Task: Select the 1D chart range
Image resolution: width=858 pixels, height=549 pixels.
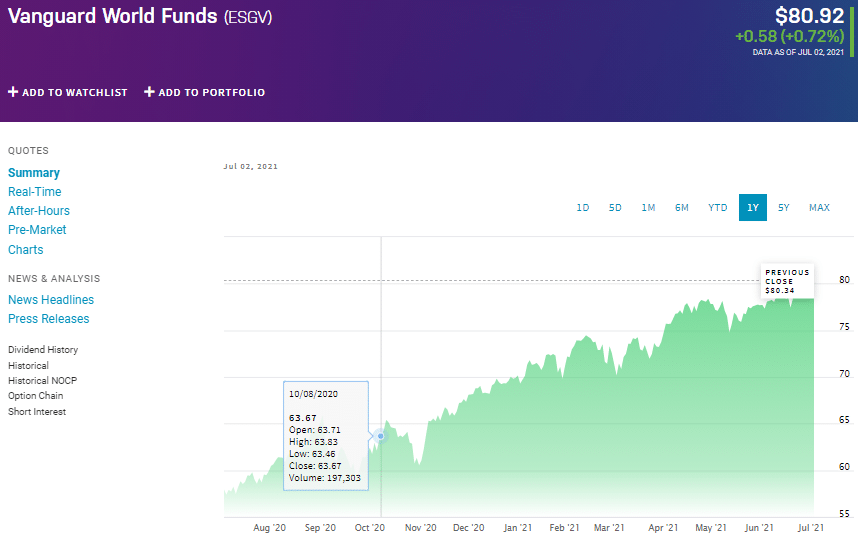Action: (583, 207)
